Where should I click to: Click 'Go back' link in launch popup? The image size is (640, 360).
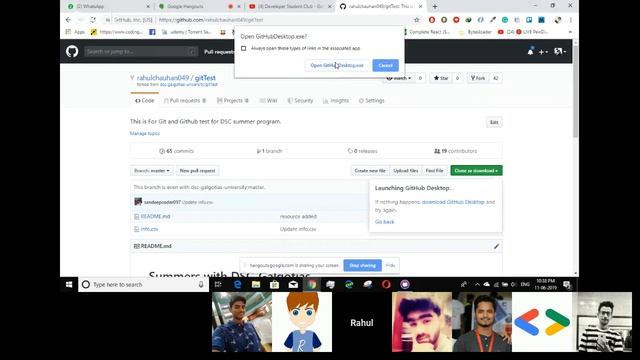[384, 222]
